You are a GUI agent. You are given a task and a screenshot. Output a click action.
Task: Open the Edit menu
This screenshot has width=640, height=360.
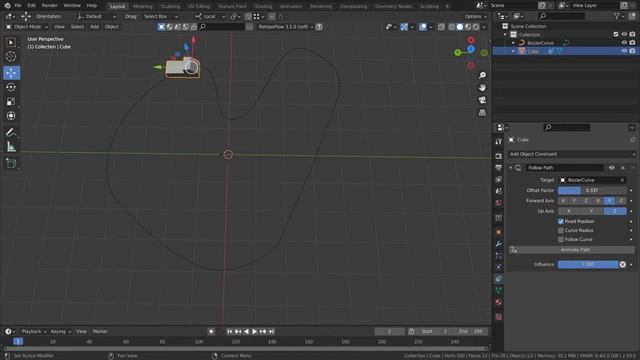(31, 6)
